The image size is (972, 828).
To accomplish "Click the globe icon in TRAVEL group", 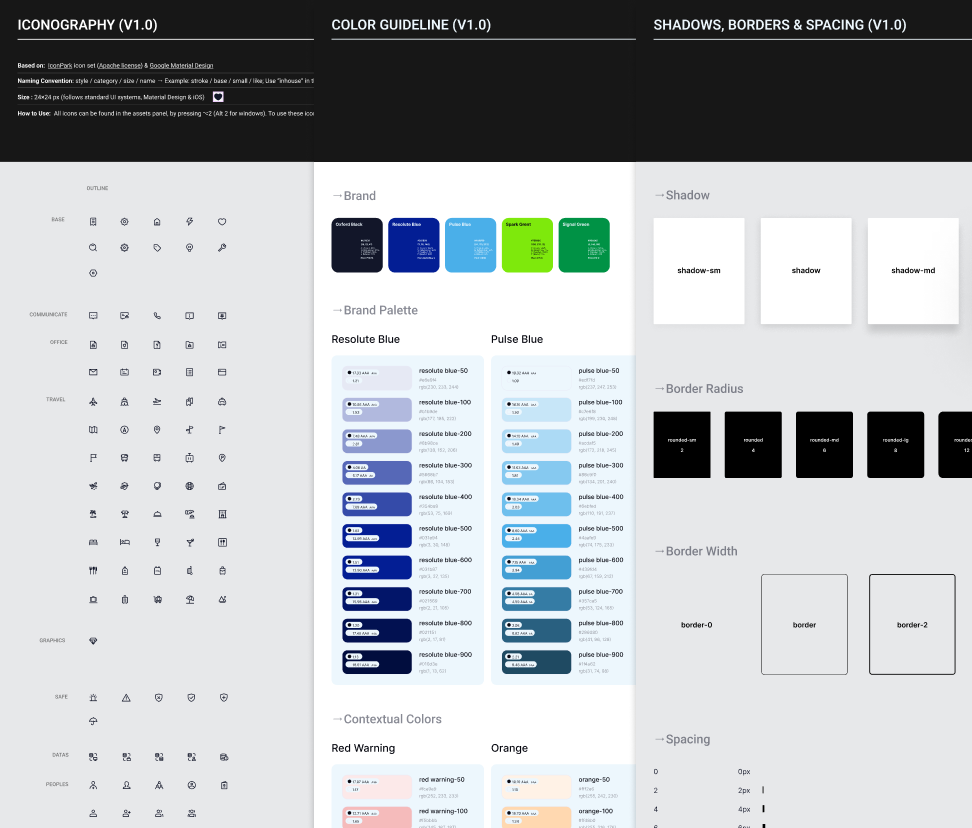I will tap(190, 486).
